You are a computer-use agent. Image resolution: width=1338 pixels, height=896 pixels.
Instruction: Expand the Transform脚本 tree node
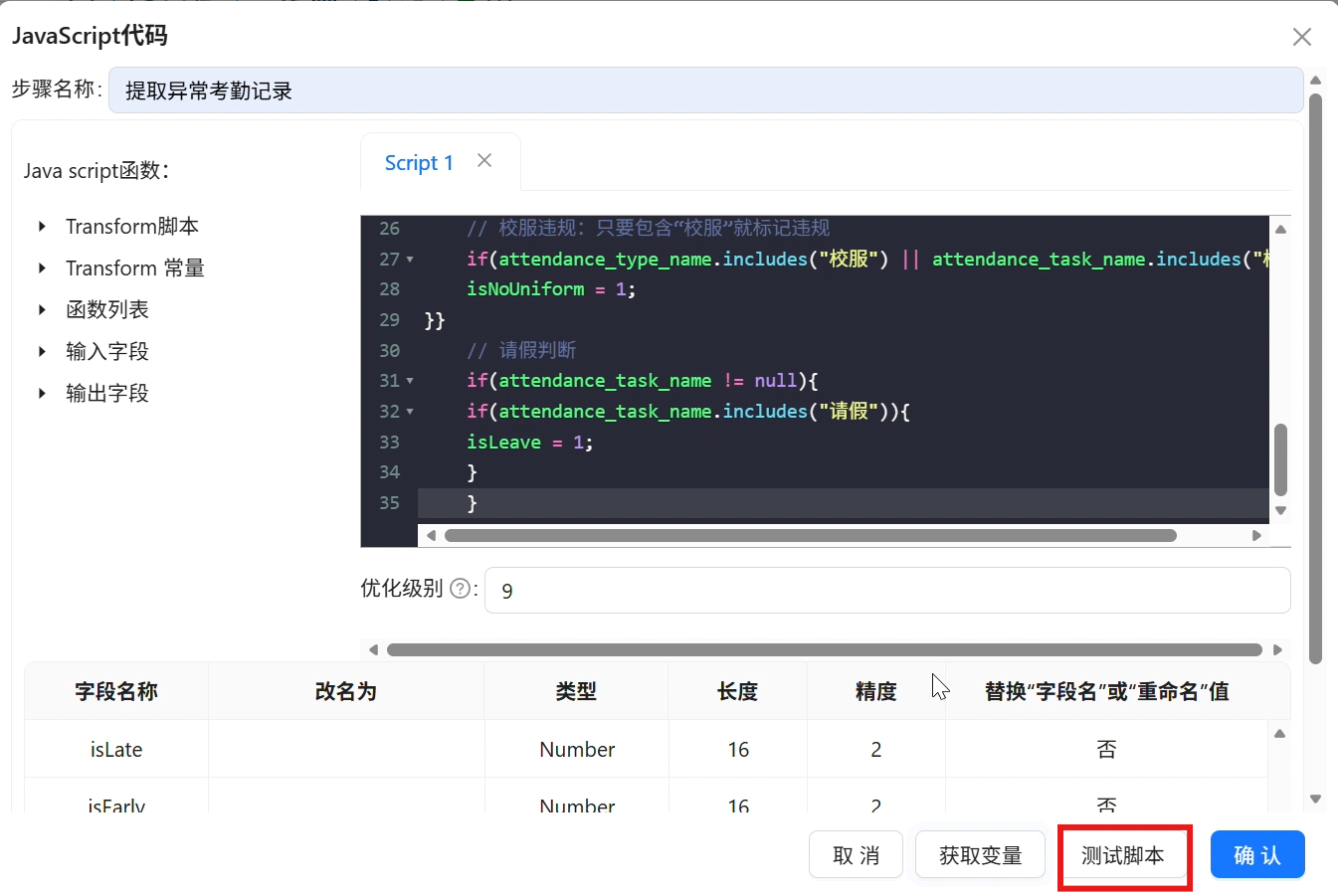(x=42, y=227)
